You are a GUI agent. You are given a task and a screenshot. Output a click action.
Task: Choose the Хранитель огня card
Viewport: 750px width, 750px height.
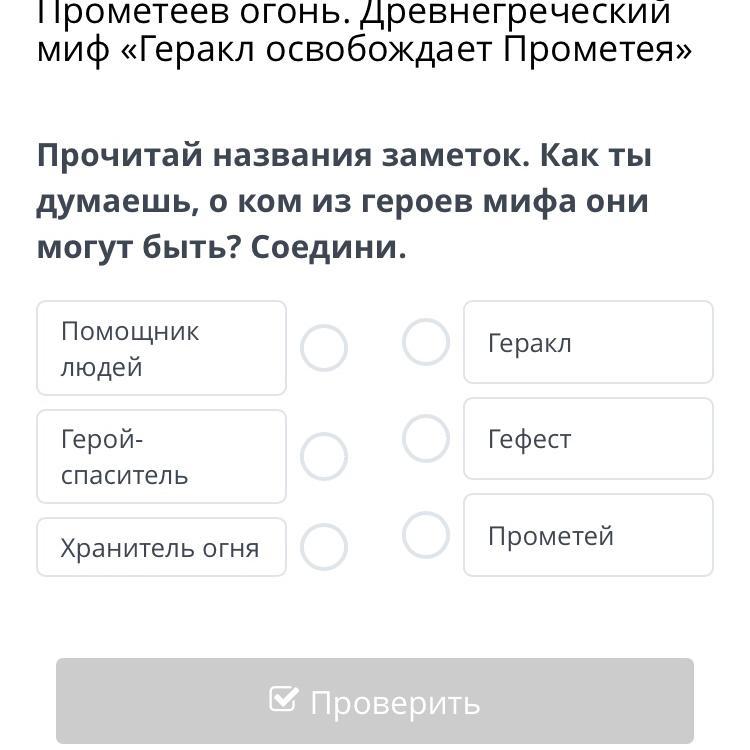(161, 547)
